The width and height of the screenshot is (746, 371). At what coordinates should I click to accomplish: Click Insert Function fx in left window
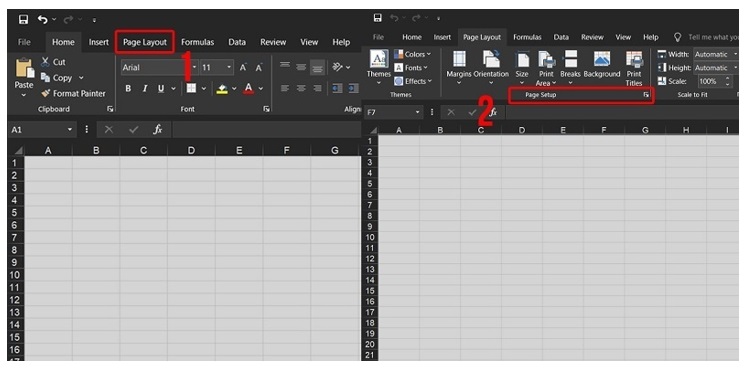157,129
